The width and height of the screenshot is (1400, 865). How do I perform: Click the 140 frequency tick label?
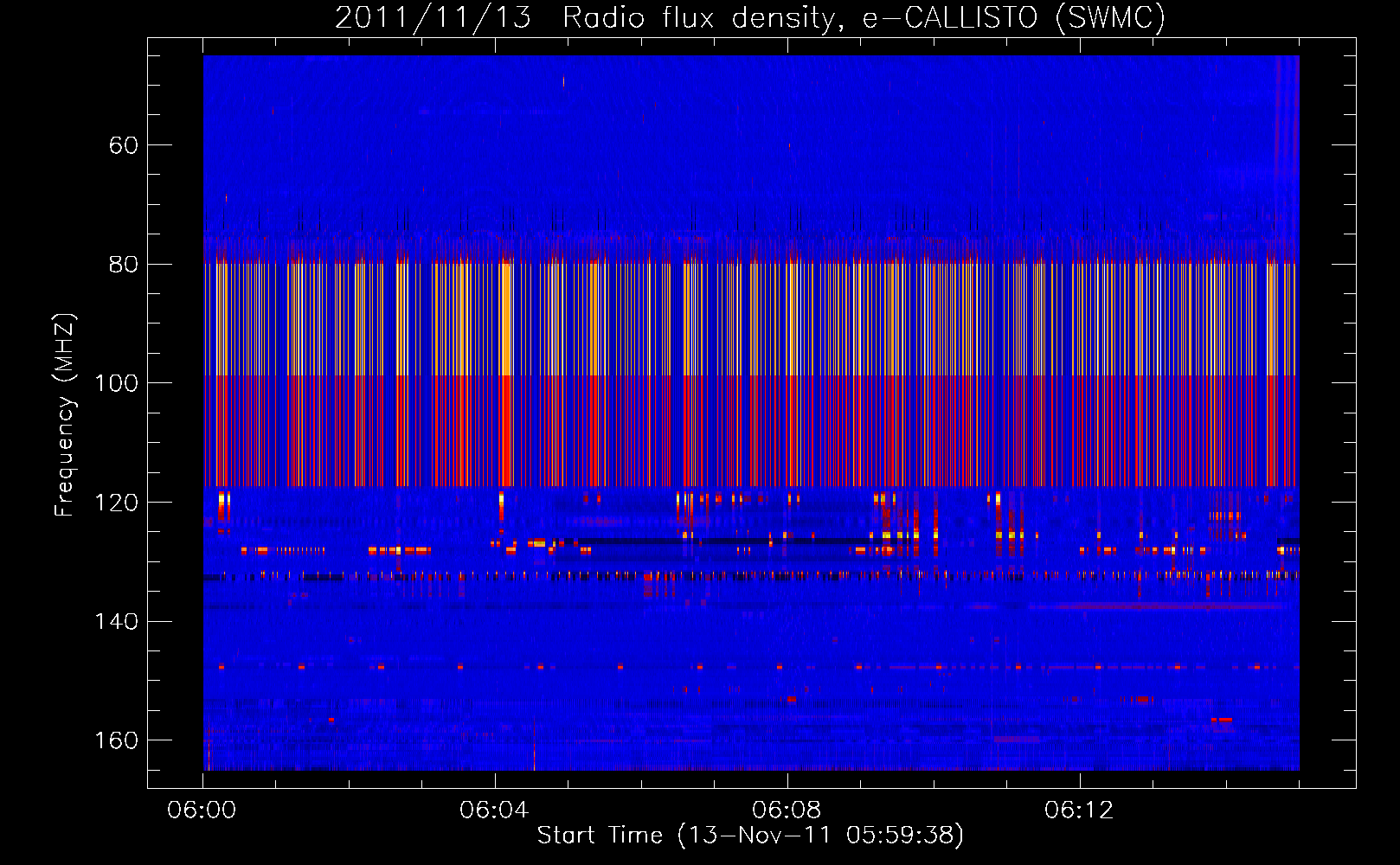116,622
